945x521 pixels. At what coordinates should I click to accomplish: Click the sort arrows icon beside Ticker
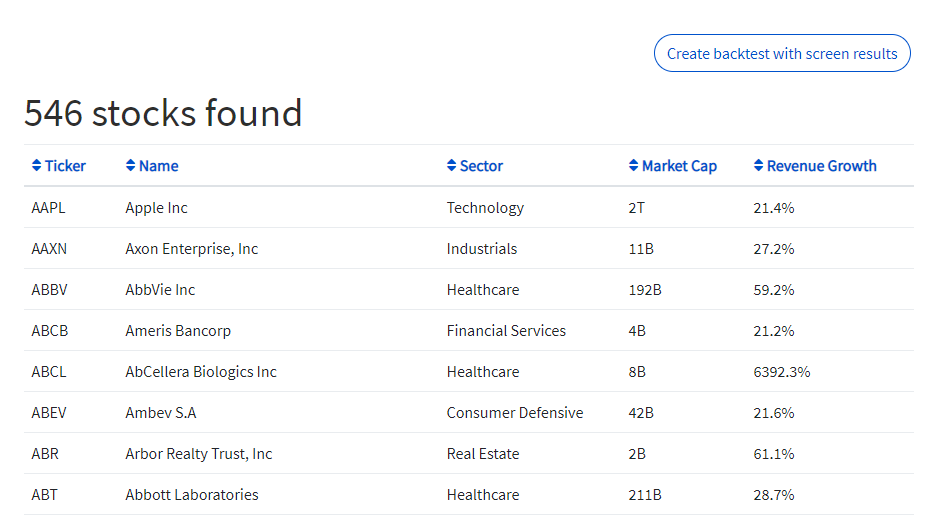37,165
